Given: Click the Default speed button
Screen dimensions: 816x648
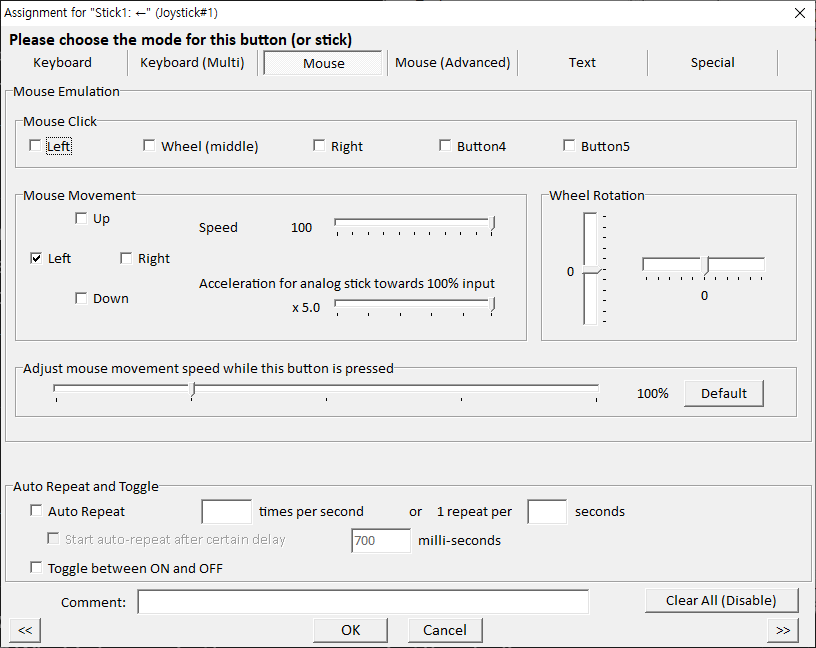Looking at the screenshot, I should (724, 393).
